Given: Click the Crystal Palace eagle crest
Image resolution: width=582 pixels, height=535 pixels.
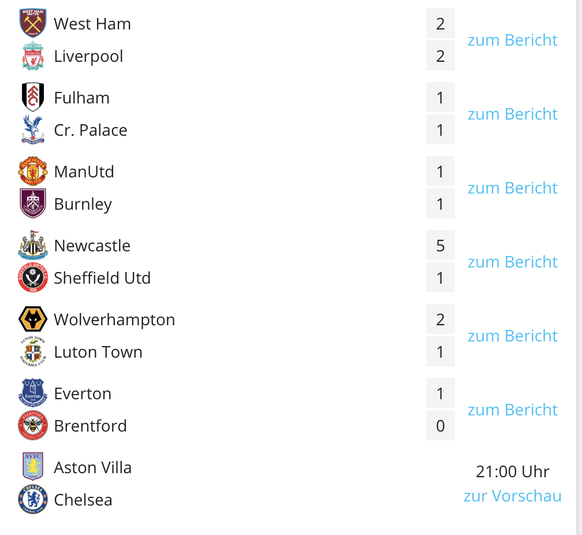Looking at the screenshot, I should pyautogui.click(x=33, y=130).
